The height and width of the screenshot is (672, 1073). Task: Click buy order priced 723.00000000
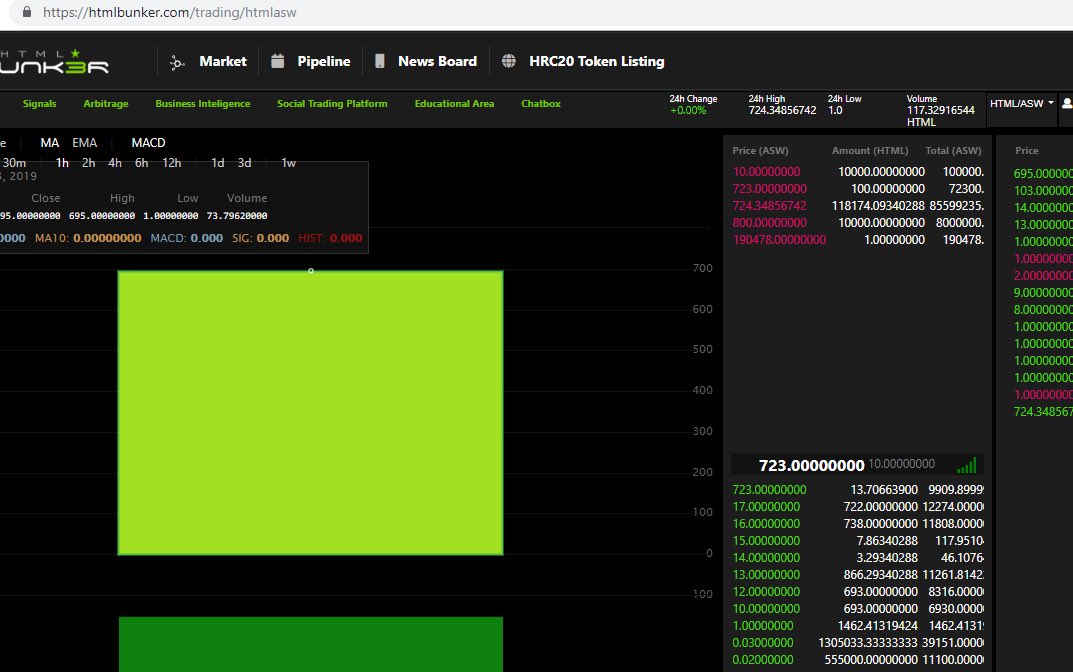point(858,490)
